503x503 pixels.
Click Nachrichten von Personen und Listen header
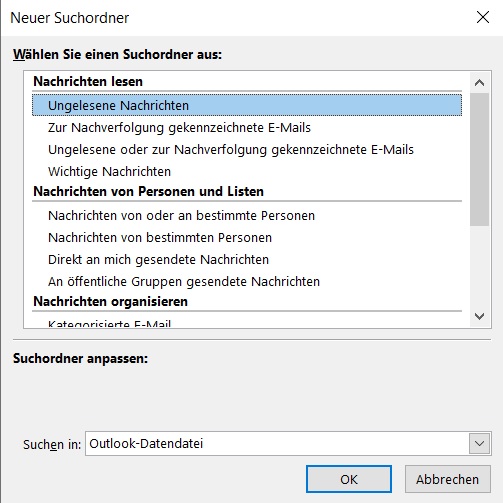click(148, 192)
